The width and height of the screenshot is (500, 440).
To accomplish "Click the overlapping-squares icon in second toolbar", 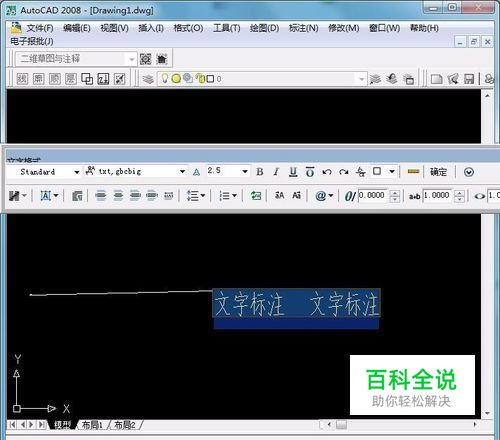I will [x=87, y=79].
